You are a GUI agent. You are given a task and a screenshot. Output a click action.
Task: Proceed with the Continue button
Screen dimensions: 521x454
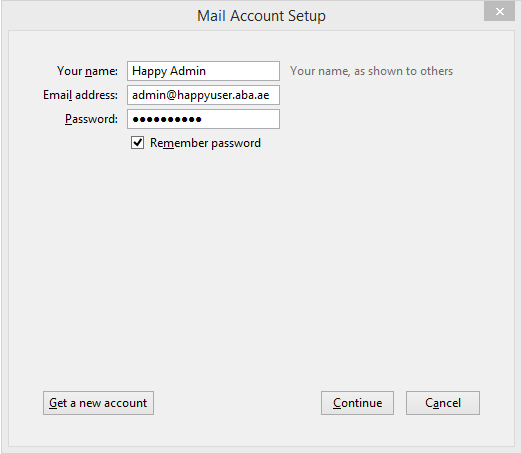(357, 403)
